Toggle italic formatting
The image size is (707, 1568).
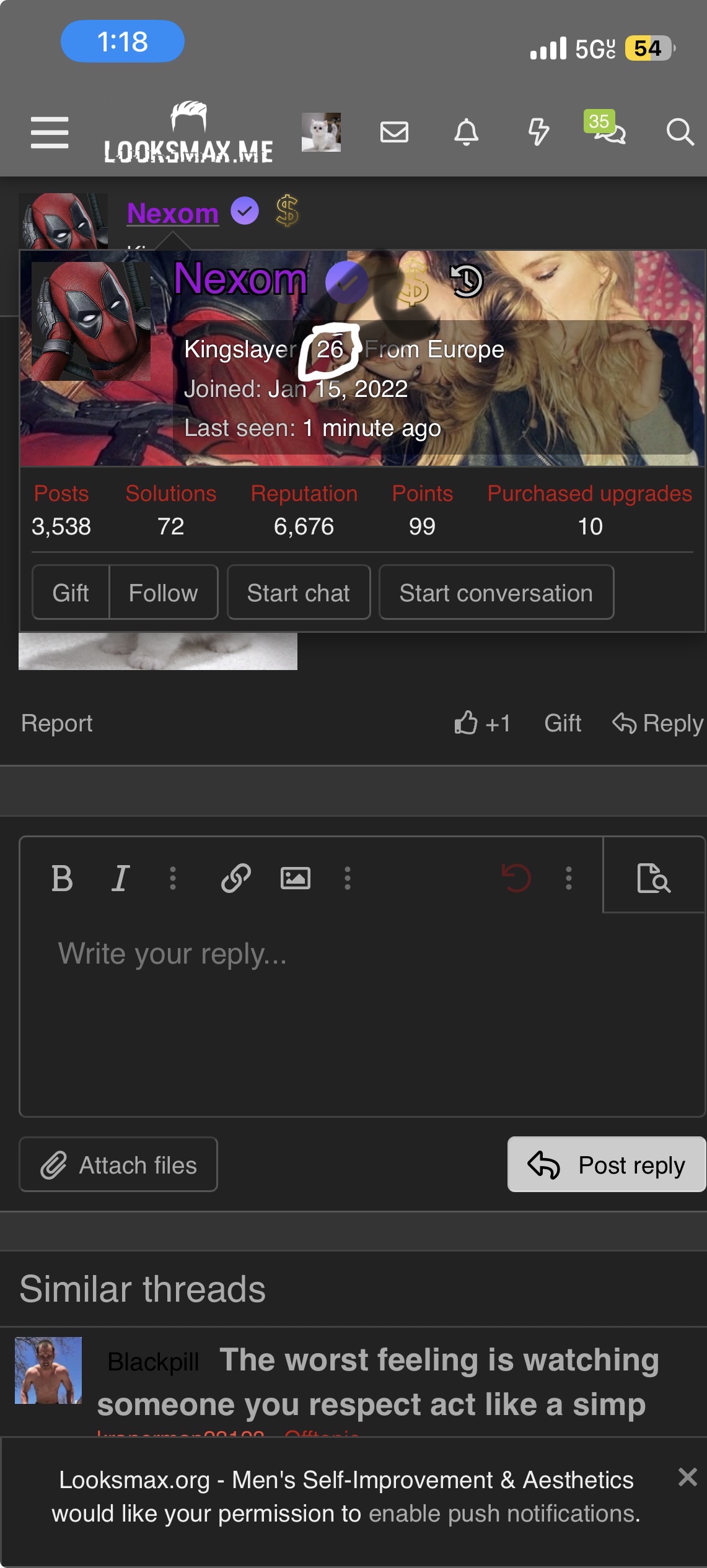(120, 878)
